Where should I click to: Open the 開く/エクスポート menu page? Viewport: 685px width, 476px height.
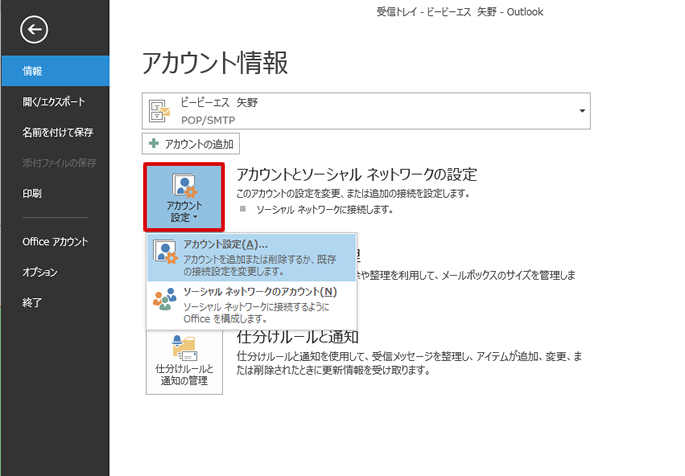53,102
